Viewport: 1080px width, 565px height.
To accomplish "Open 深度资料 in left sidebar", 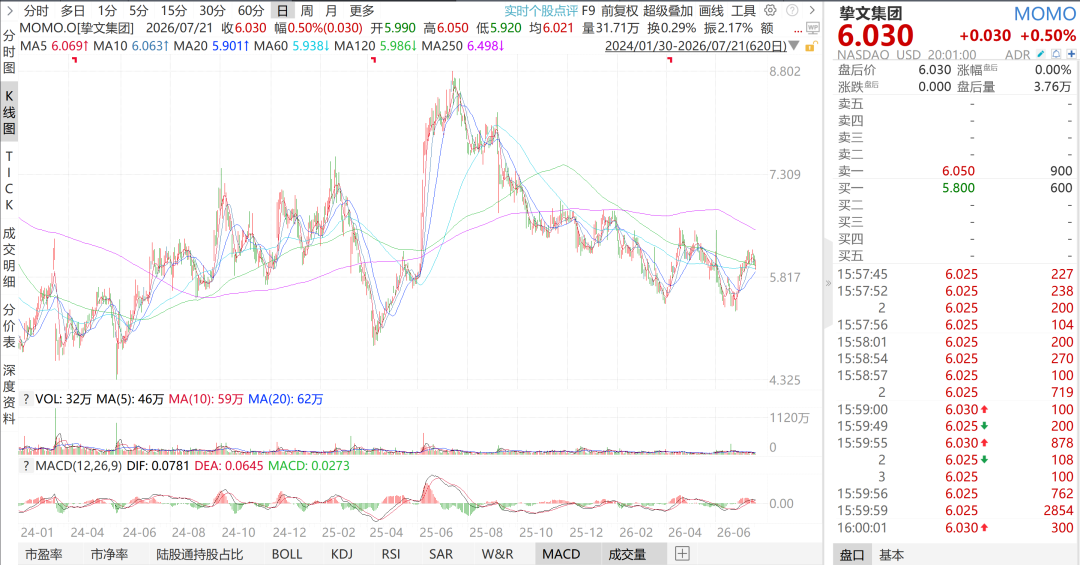I will [x=9, y=394].
